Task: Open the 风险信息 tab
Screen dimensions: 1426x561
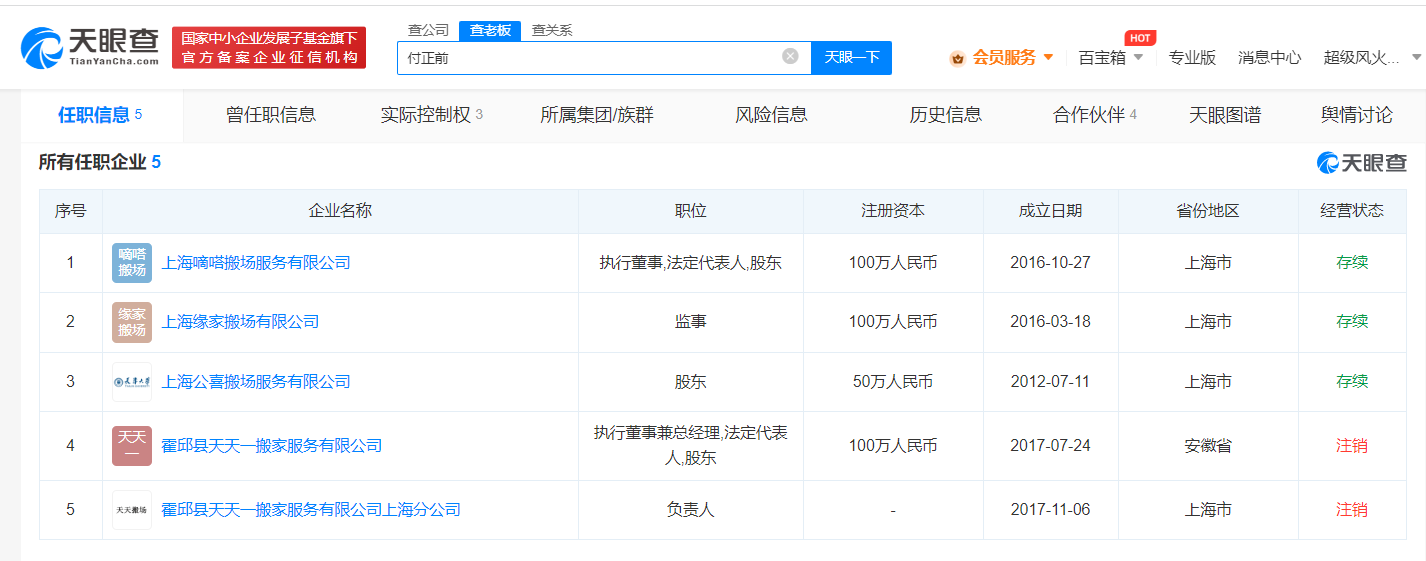Action: pos(771,115)
